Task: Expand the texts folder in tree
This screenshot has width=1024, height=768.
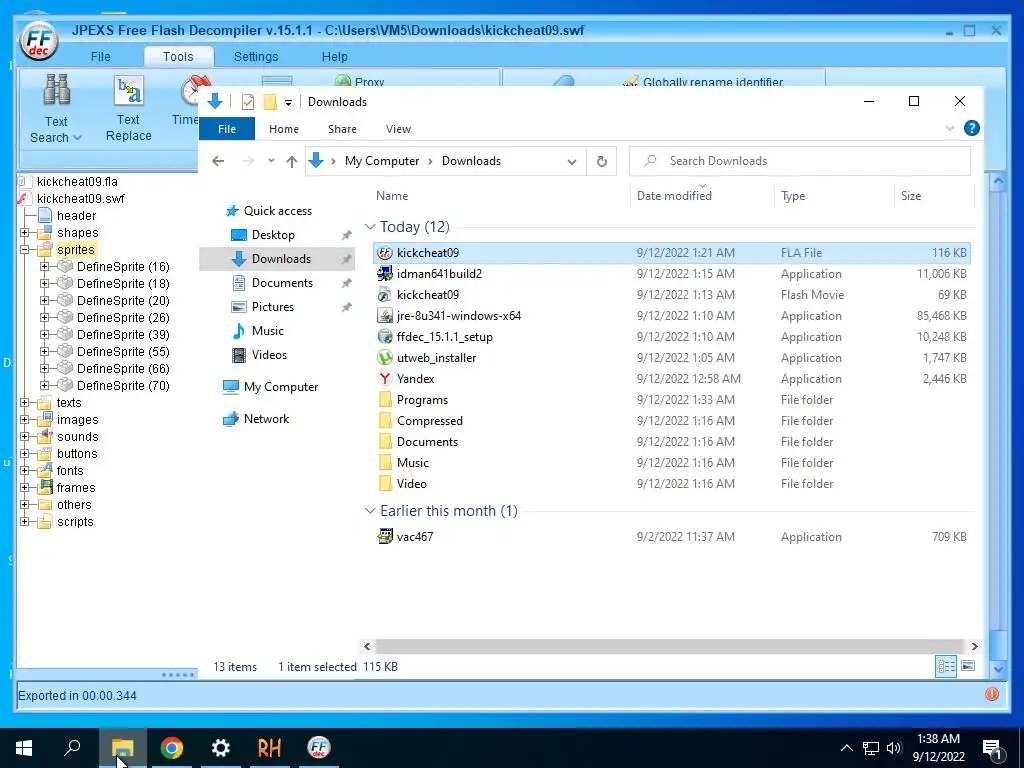Action: (25, 402)
